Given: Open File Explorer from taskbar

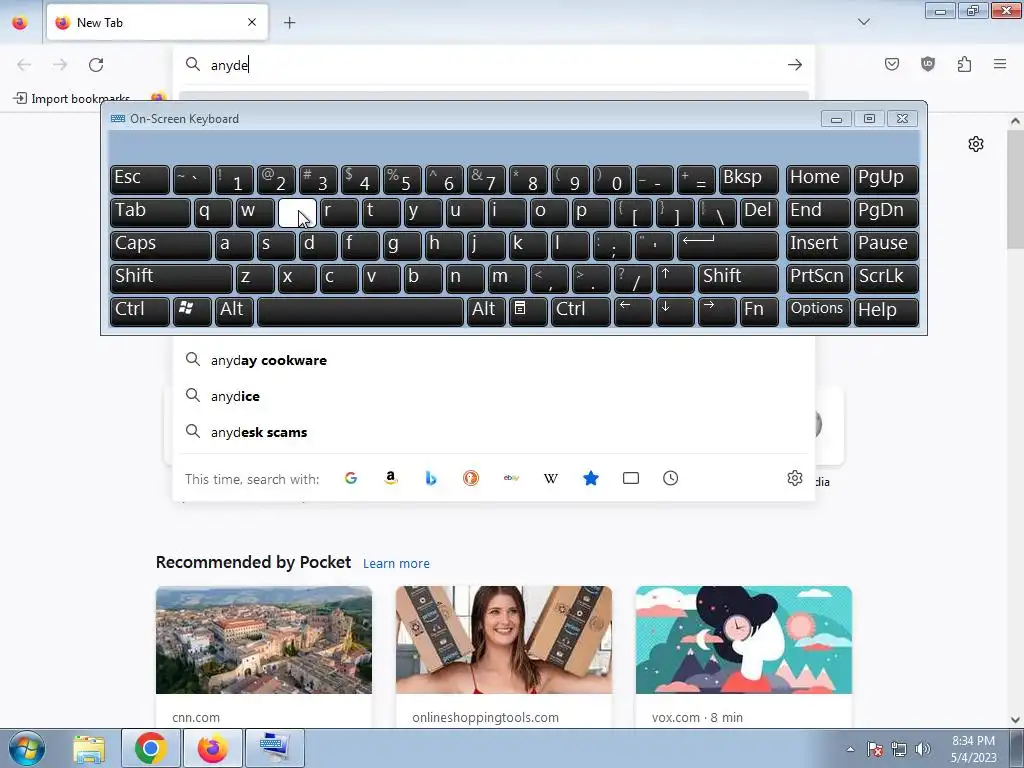Looking at the screenshot, I should click(x=89, y=749).
